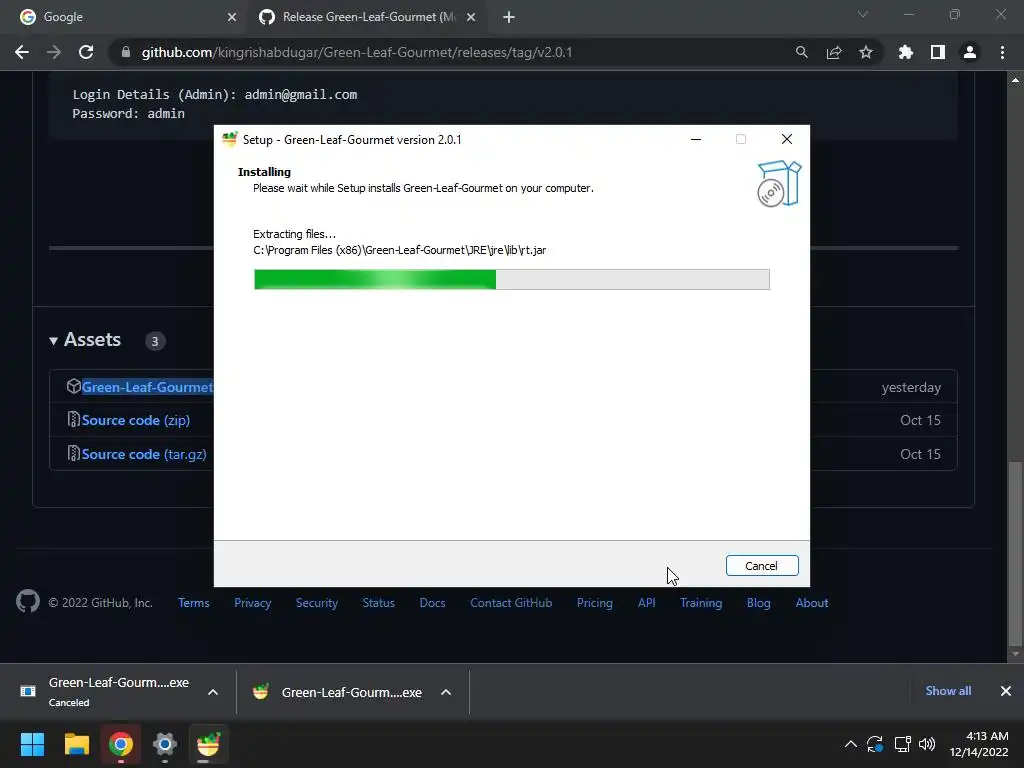This screenshot has height=768, width=1024.
Task: Reload the GitHub release page
Action: (x=86, y=52)
